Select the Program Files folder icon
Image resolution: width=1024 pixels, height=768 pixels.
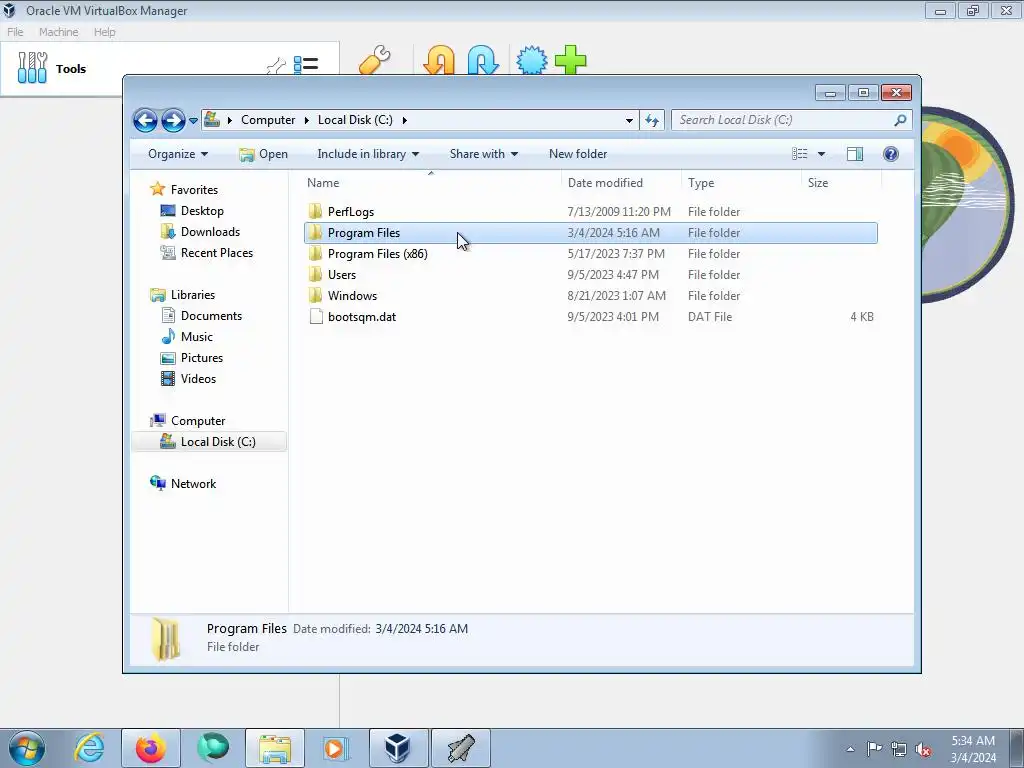[315, 232]
